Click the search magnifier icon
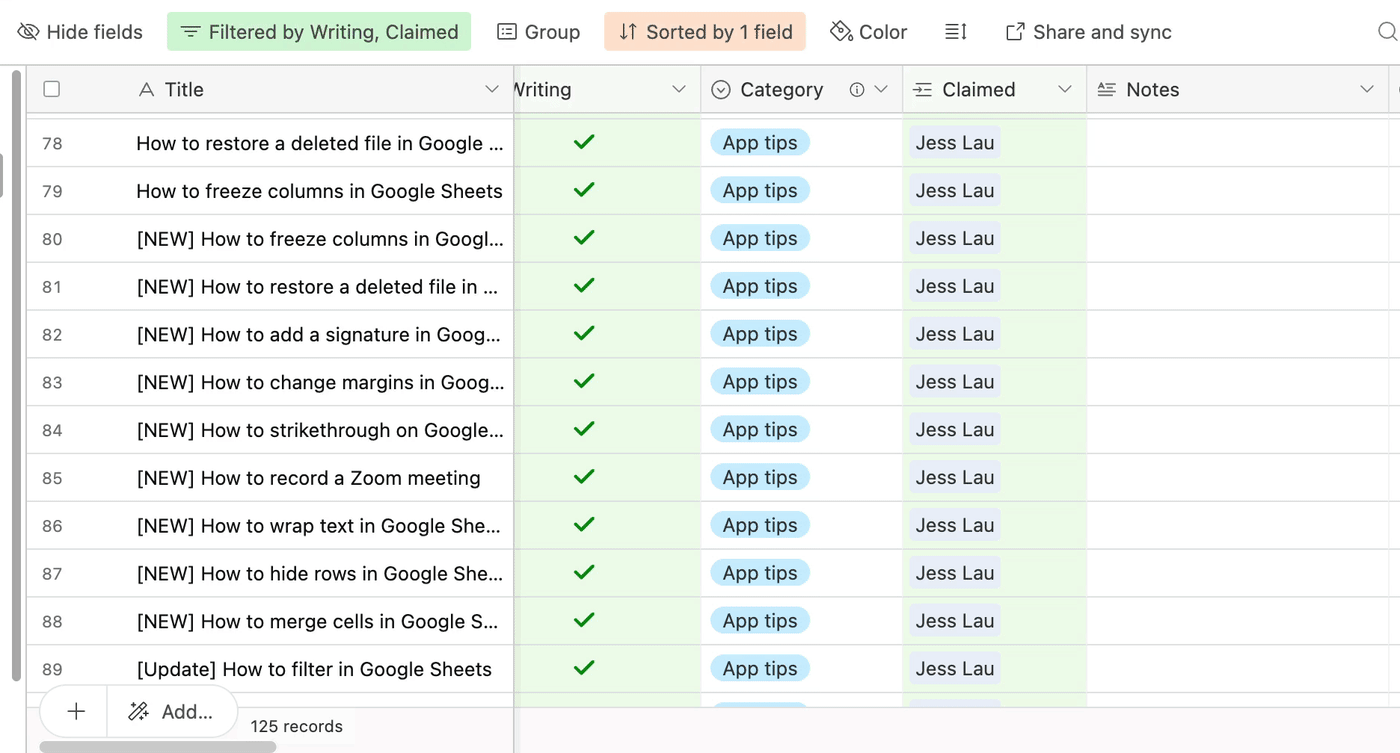 tap(1388, 32)
